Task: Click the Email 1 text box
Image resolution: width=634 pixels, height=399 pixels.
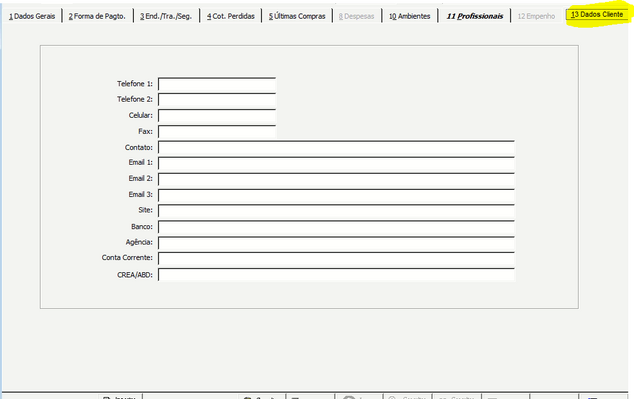Action: point(336,163)
